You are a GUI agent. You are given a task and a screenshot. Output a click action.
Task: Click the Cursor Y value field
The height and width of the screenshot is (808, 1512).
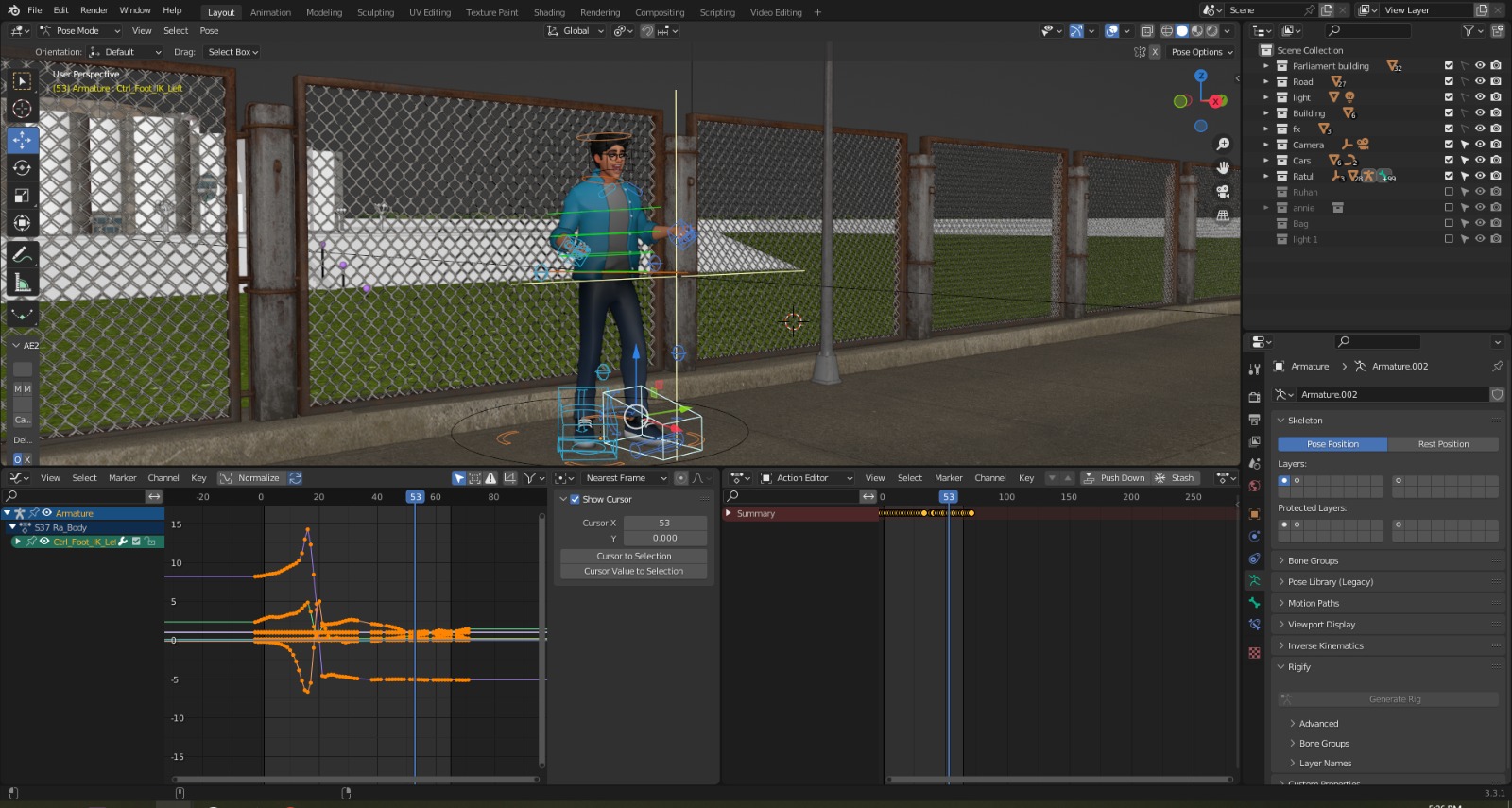pos(664,538)
